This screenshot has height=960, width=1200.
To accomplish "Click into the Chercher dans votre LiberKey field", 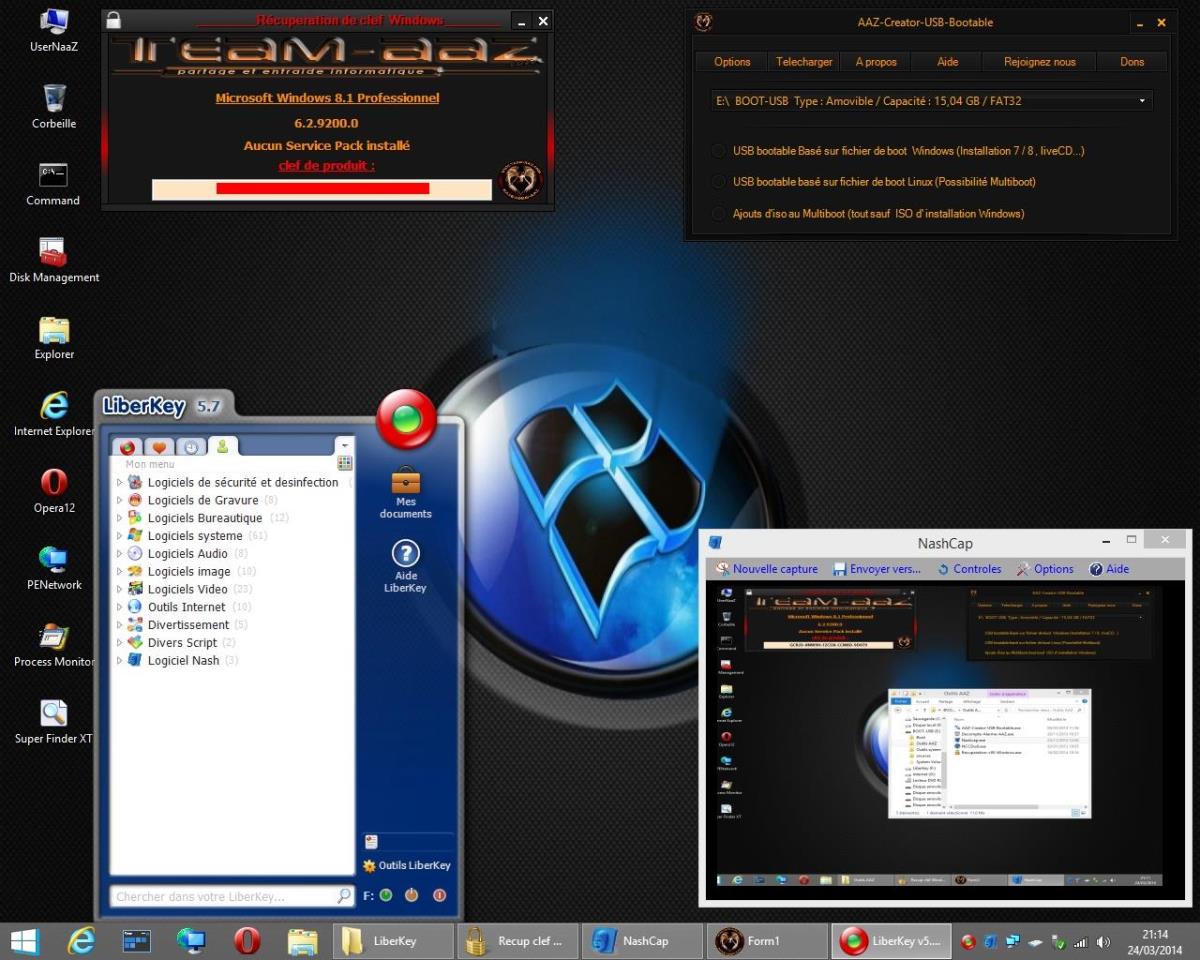I will click(x=223, y=897).
